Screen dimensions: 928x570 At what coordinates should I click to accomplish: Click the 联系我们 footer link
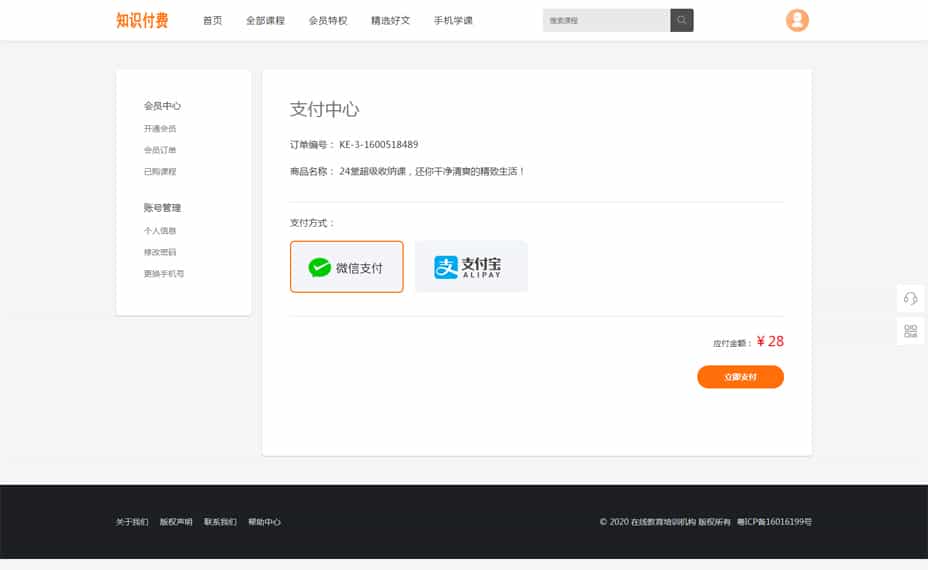[220, 521]
